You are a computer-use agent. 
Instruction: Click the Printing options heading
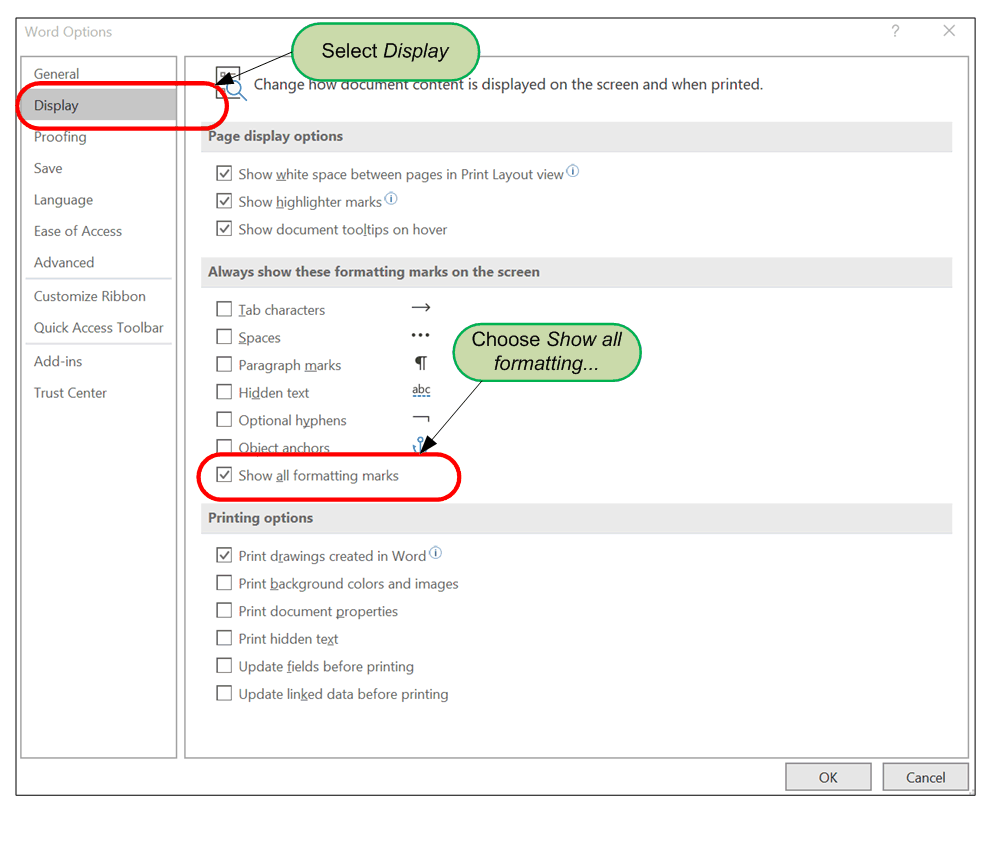click(261, 518)
